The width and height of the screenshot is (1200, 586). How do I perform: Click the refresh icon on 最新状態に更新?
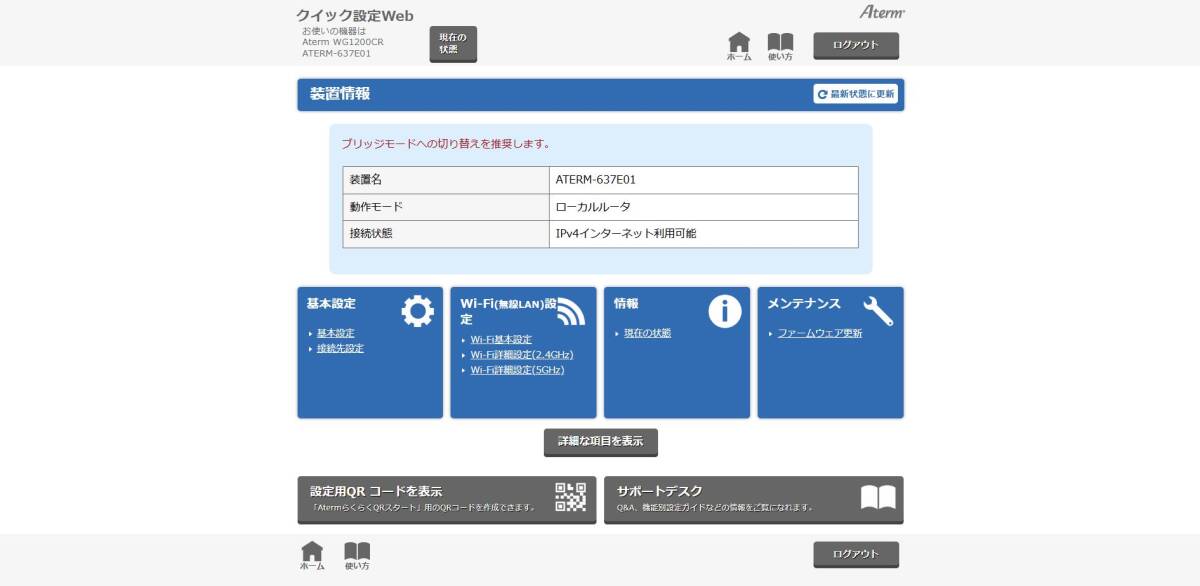click(822, 94)
